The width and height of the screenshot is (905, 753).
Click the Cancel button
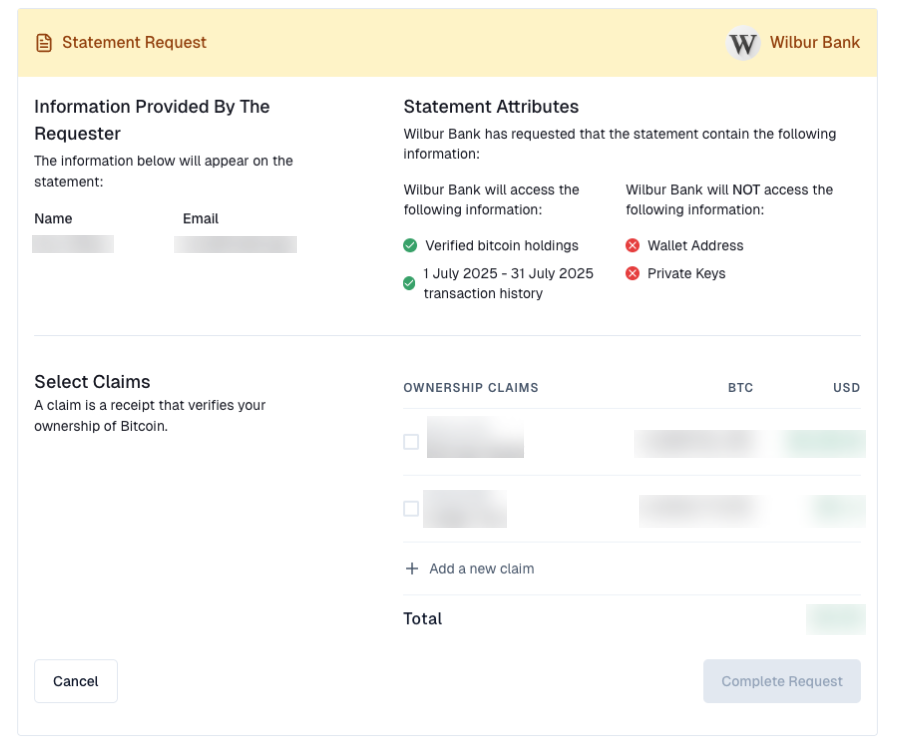[x=76, y=681]
